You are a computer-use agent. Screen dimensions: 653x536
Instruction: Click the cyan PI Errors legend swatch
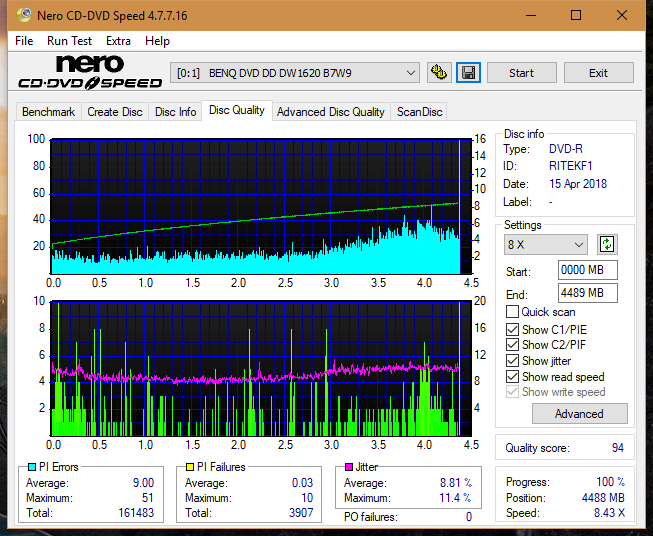[32, 467]
